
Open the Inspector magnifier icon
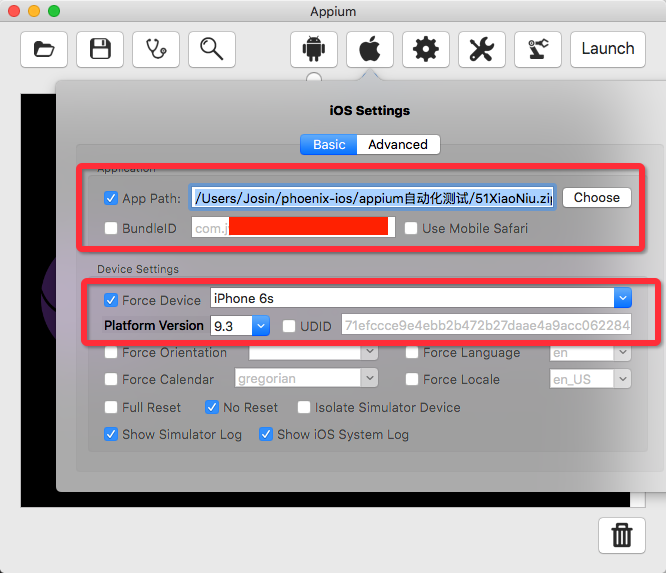click(212, 49)
